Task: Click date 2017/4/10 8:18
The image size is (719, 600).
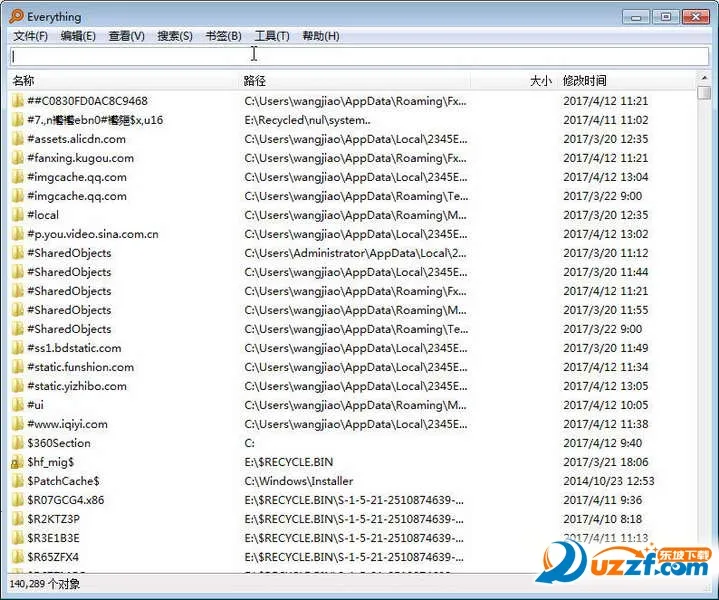Action: click(x=603, y=519)
